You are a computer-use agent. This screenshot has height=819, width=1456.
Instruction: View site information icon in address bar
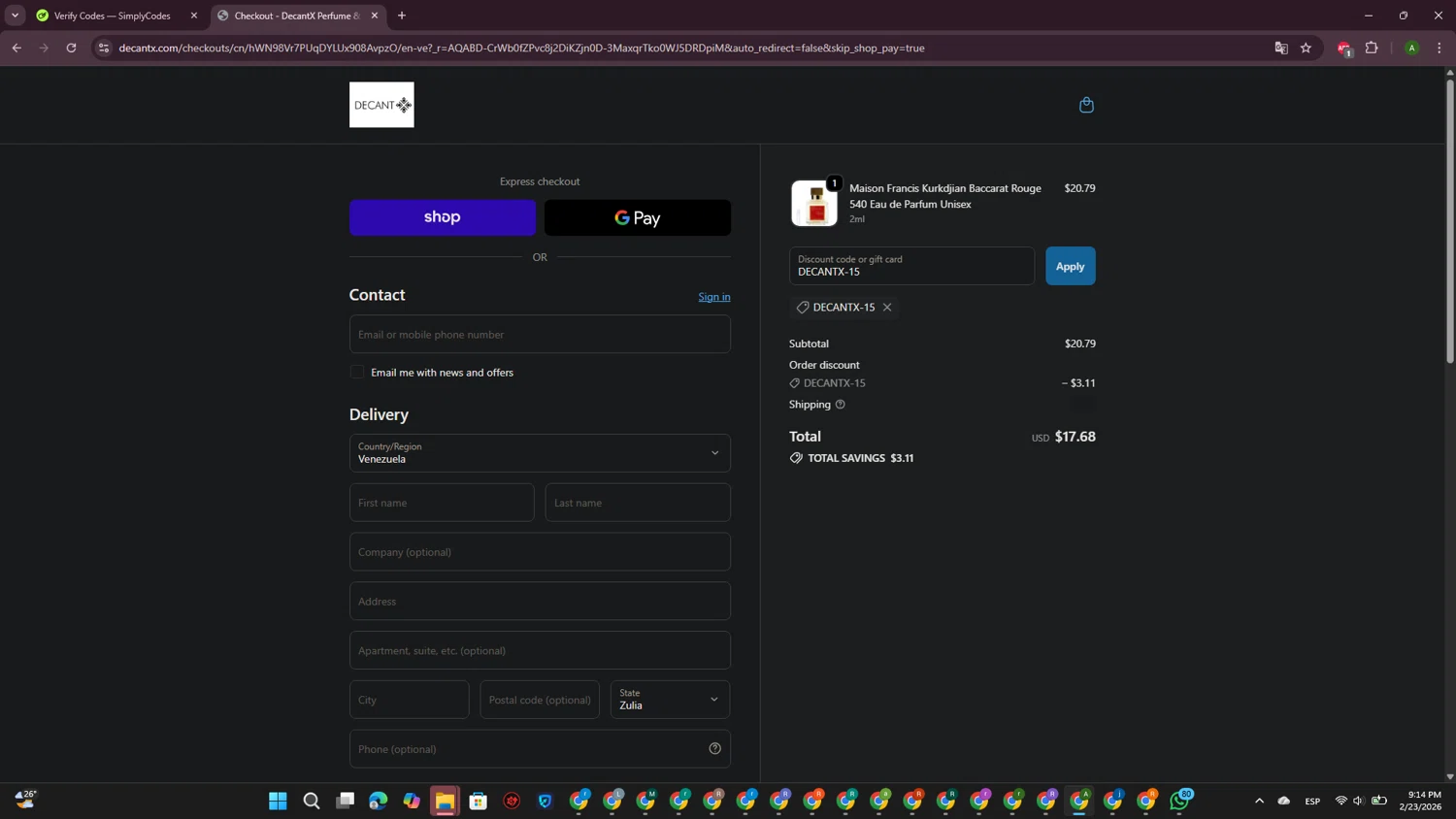104,48
